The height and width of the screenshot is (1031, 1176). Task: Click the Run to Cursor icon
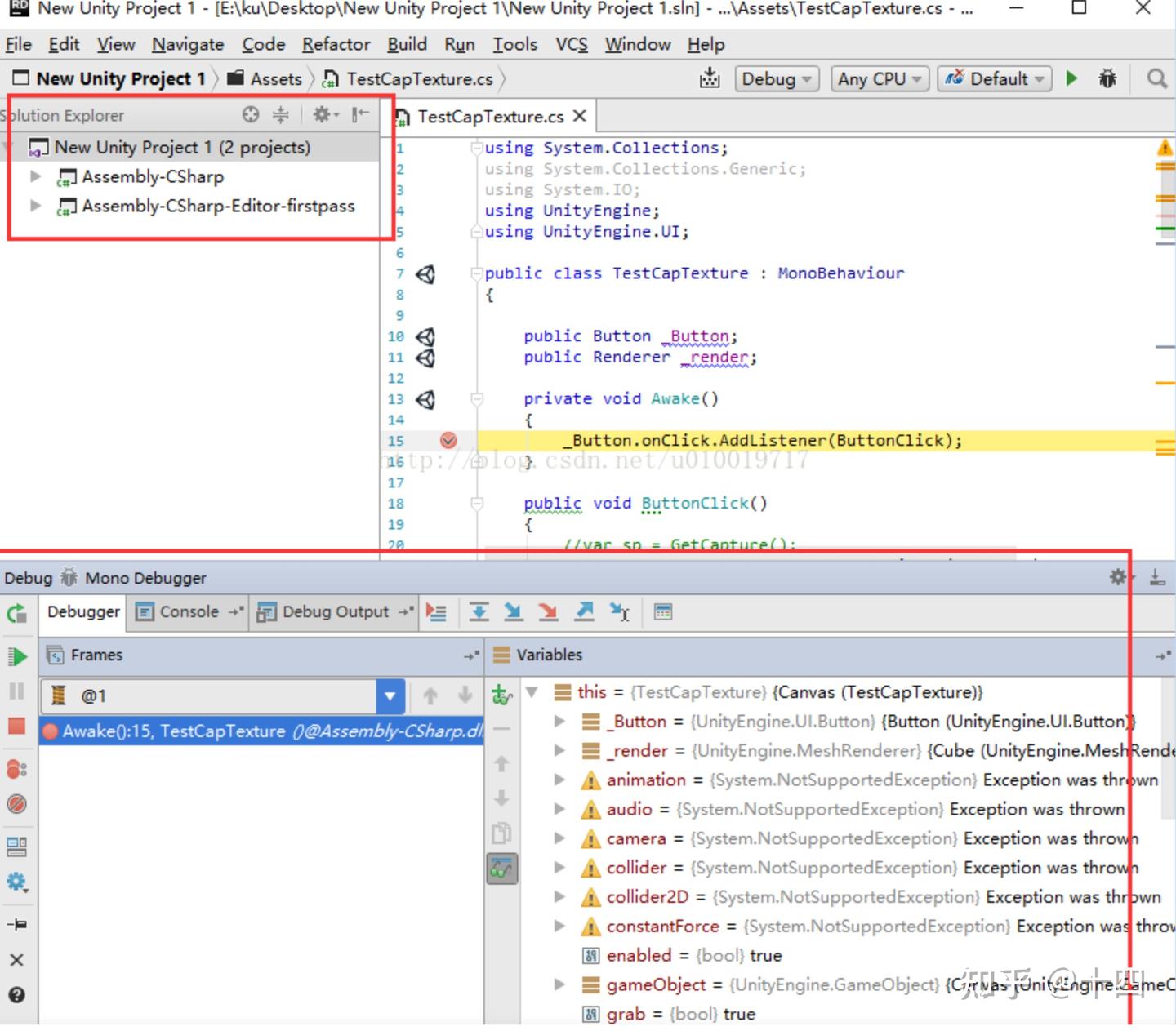(620, 611)
